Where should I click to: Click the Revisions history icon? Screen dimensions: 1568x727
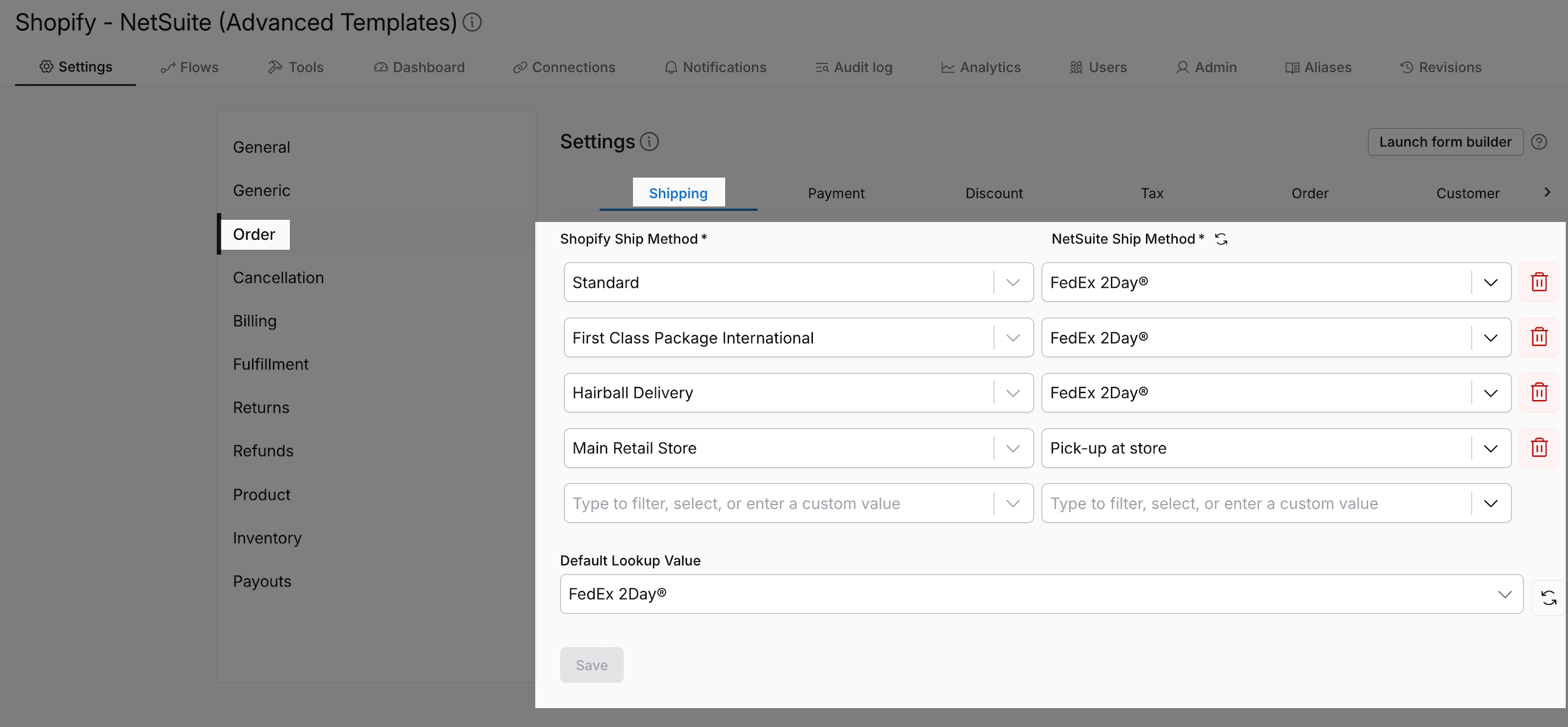pyautogui.click(x=1406, y=68)
